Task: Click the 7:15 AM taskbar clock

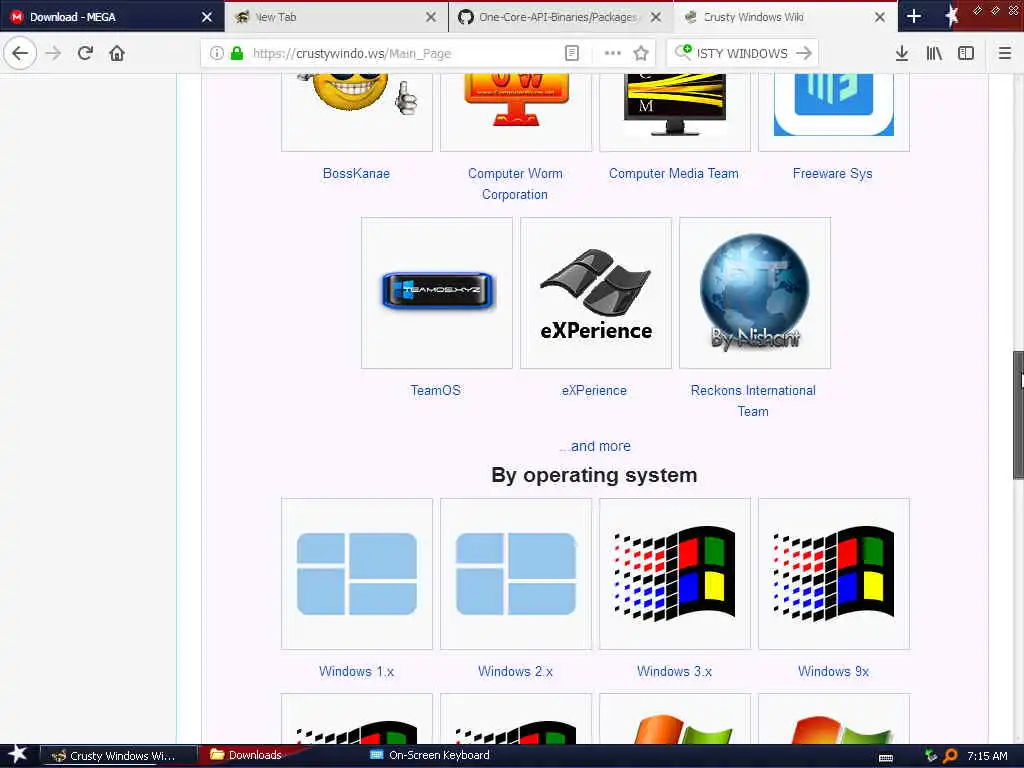Action: 987,756
